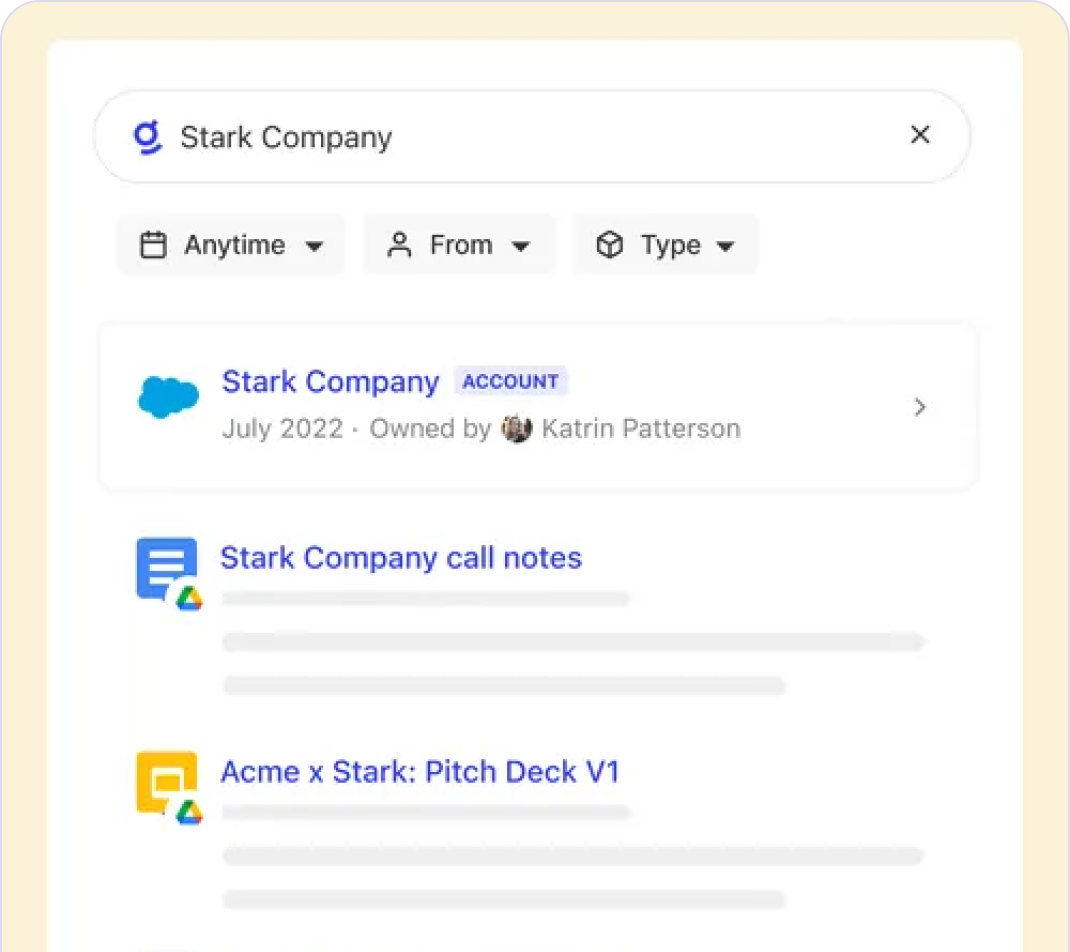Click the ACCOUNT badge label
The height and width of the screenshot is (952, 1070).
pyautogui.click(x=510, y=381)
